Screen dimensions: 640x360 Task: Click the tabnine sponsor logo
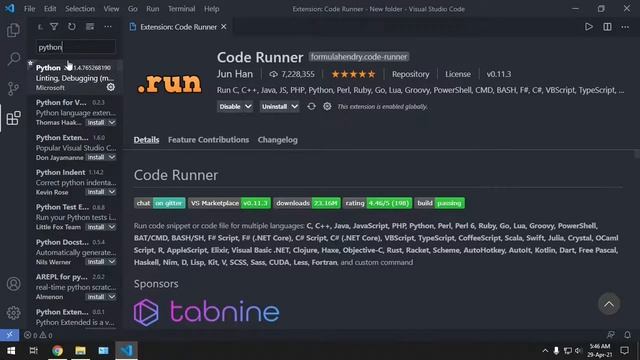coord(207,312)
